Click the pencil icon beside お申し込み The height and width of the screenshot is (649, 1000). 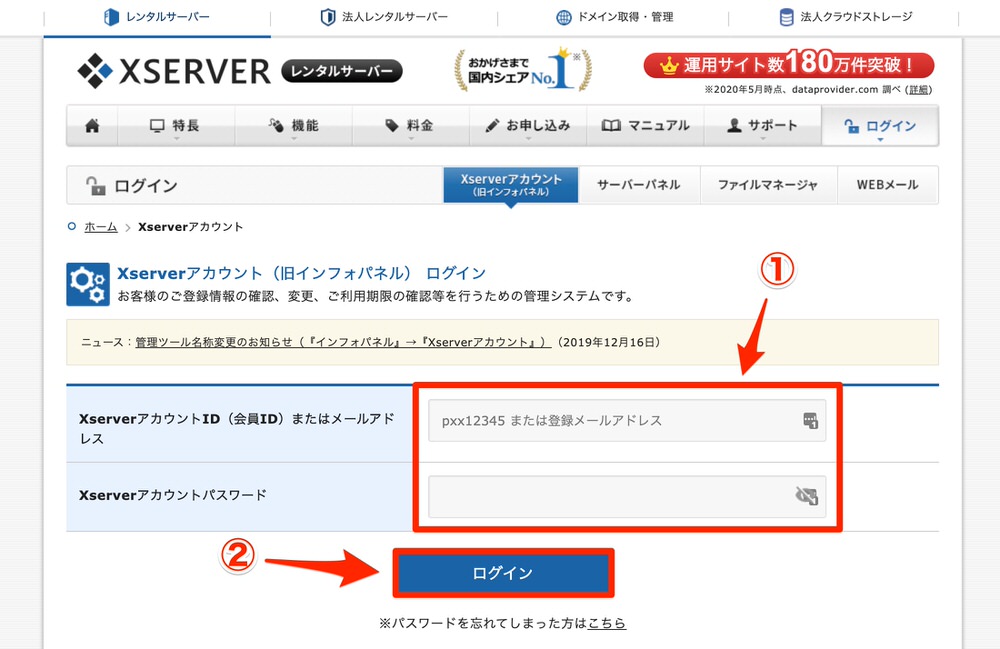[x=492, y=126]
